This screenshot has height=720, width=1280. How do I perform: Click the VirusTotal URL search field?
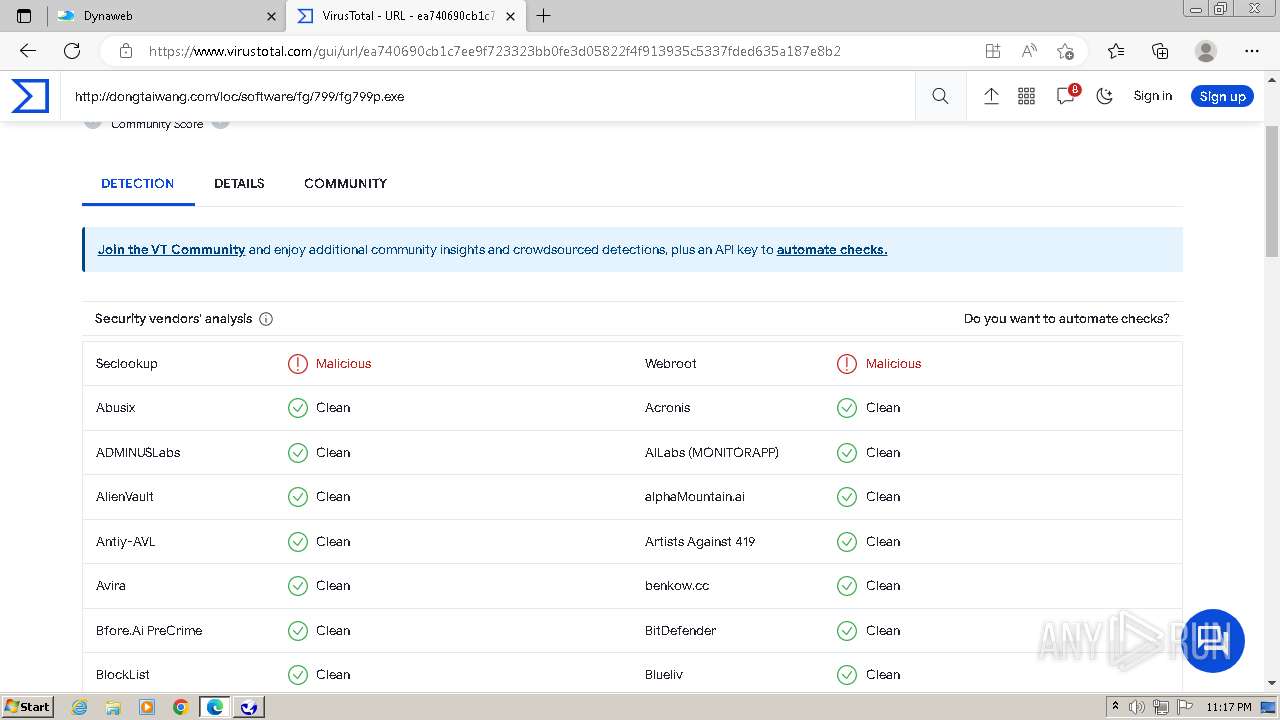(x=490, y=97)
